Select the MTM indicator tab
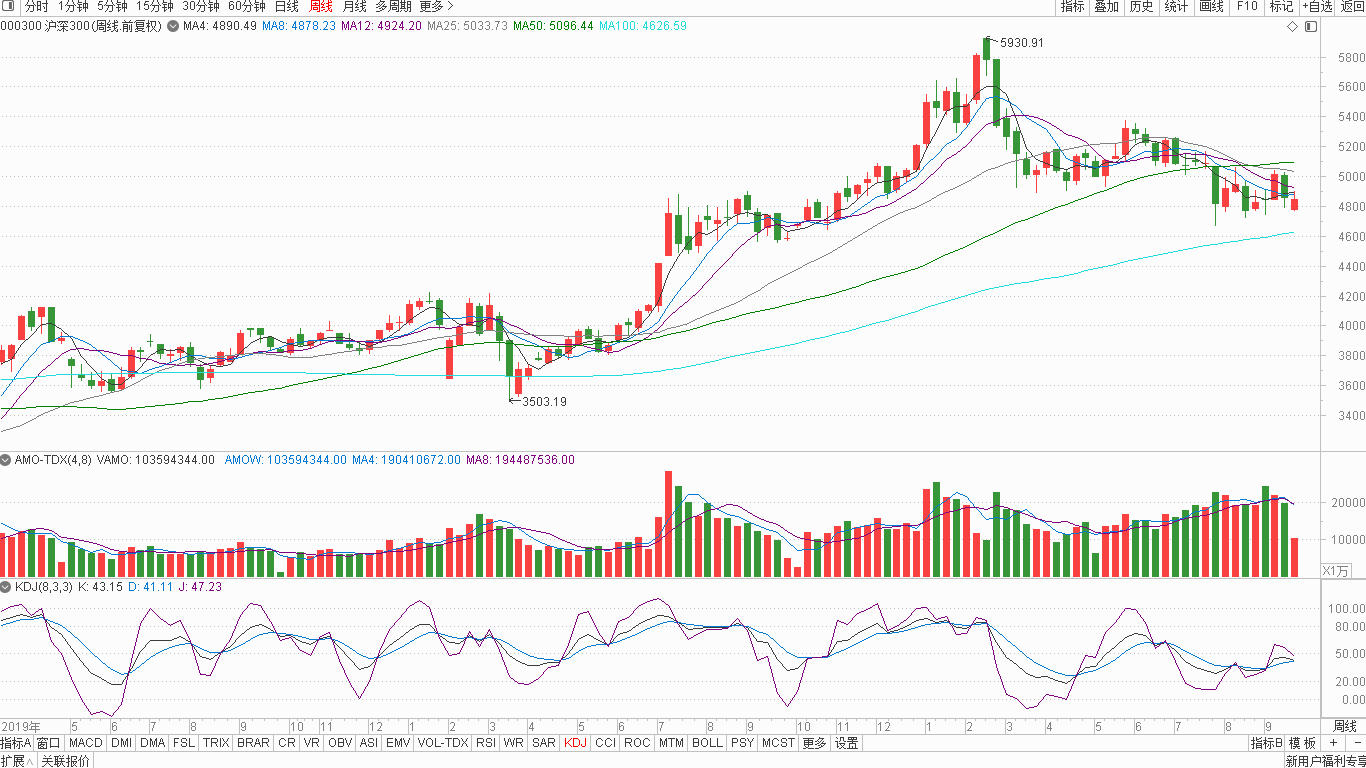 click(671, 743)
